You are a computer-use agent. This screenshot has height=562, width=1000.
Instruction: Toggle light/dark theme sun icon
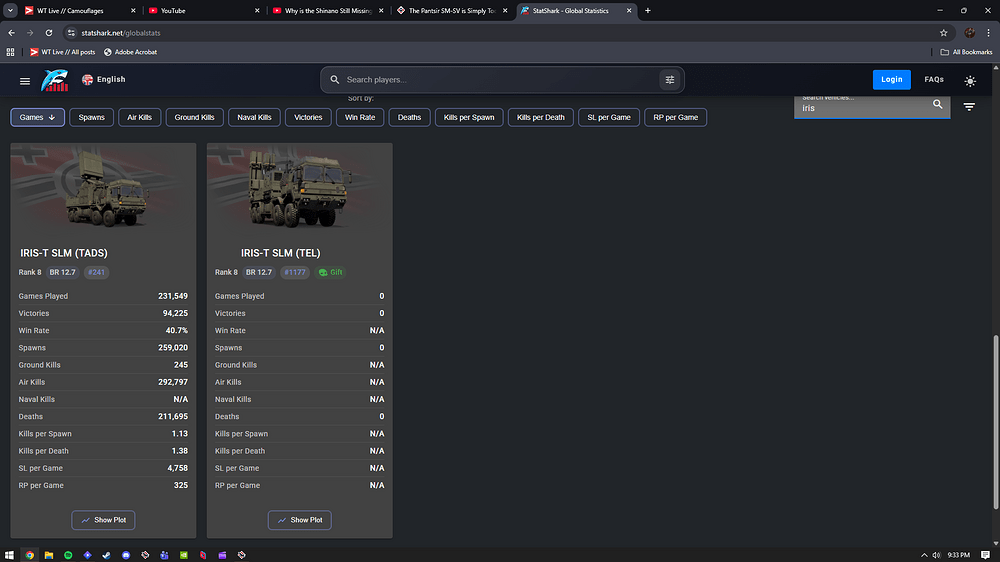point(970,81)
